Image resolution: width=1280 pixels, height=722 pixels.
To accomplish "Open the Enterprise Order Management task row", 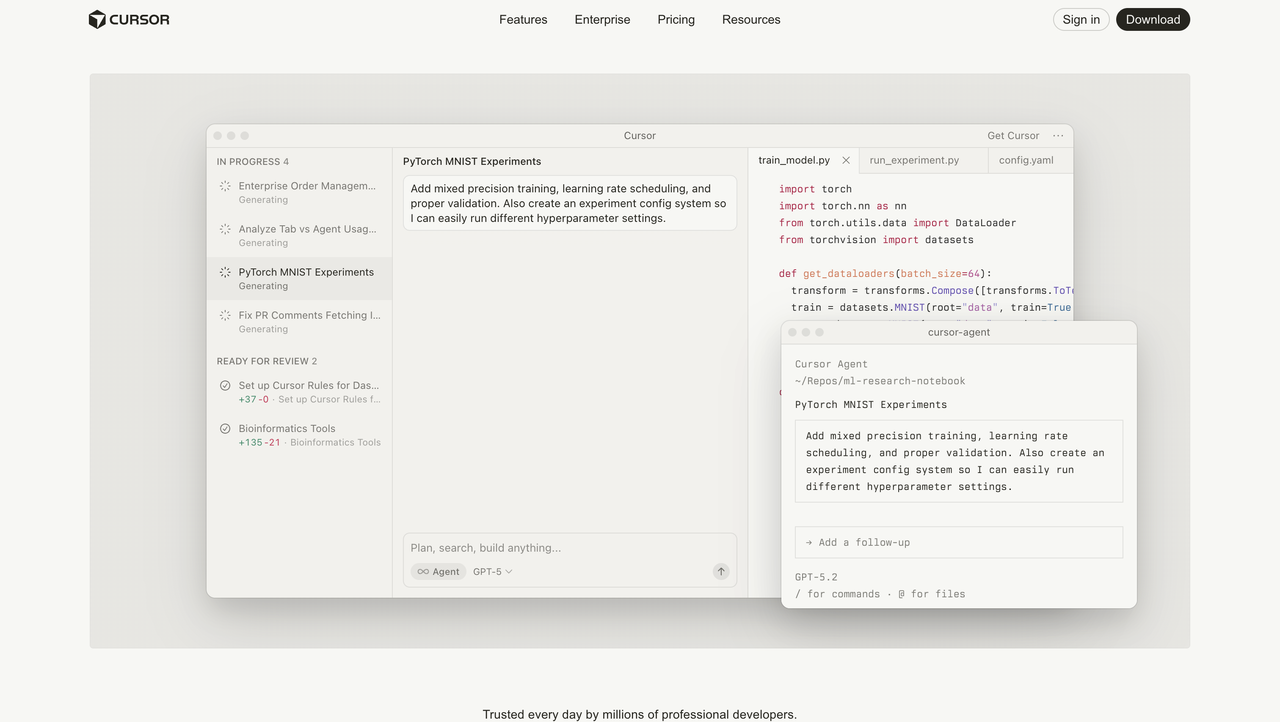I will click(299, 192).
